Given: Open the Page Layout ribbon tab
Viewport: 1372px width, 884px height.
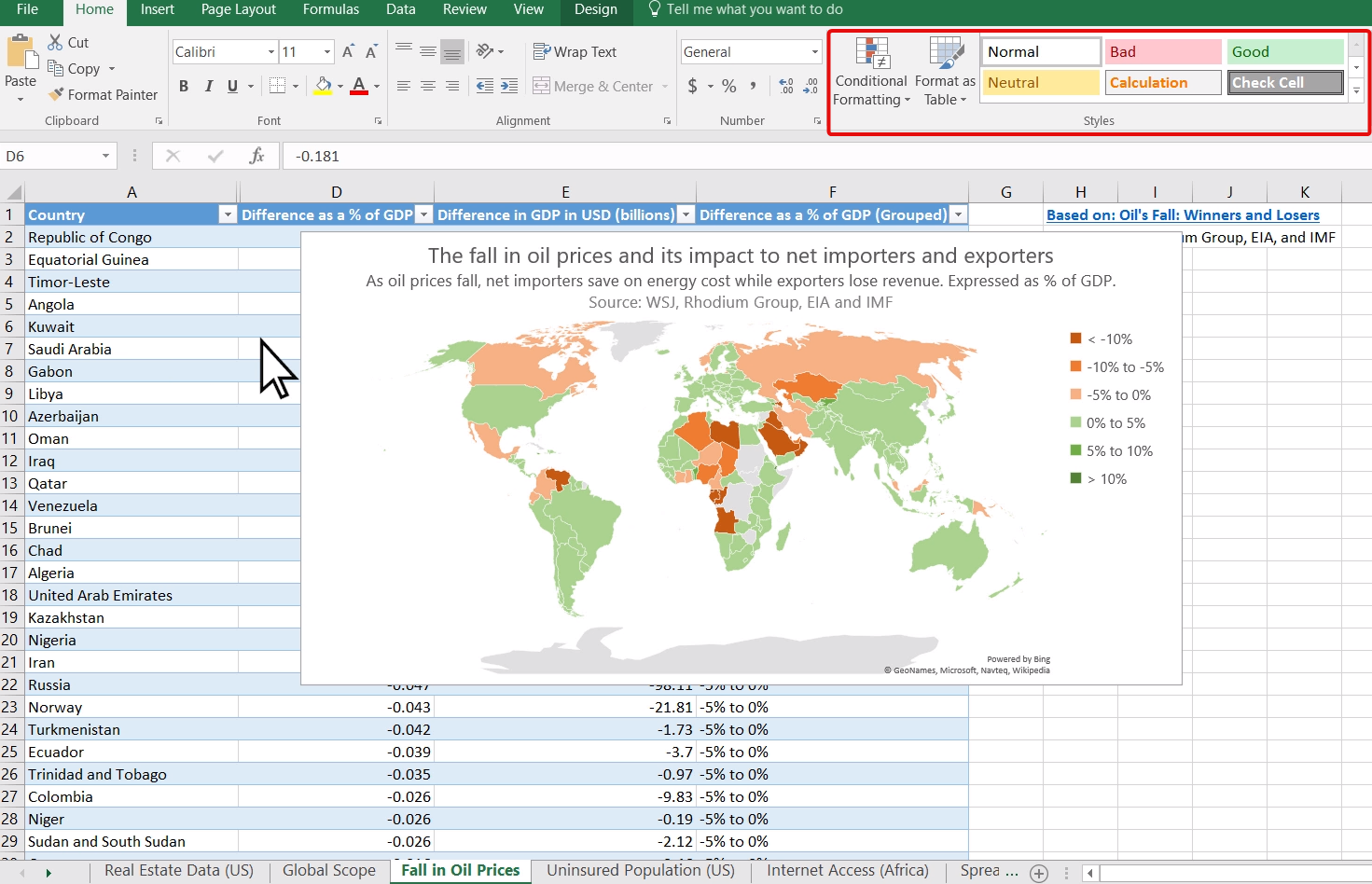Looking at the screenshot, I should pyautogui.click(x=238, y=9).
